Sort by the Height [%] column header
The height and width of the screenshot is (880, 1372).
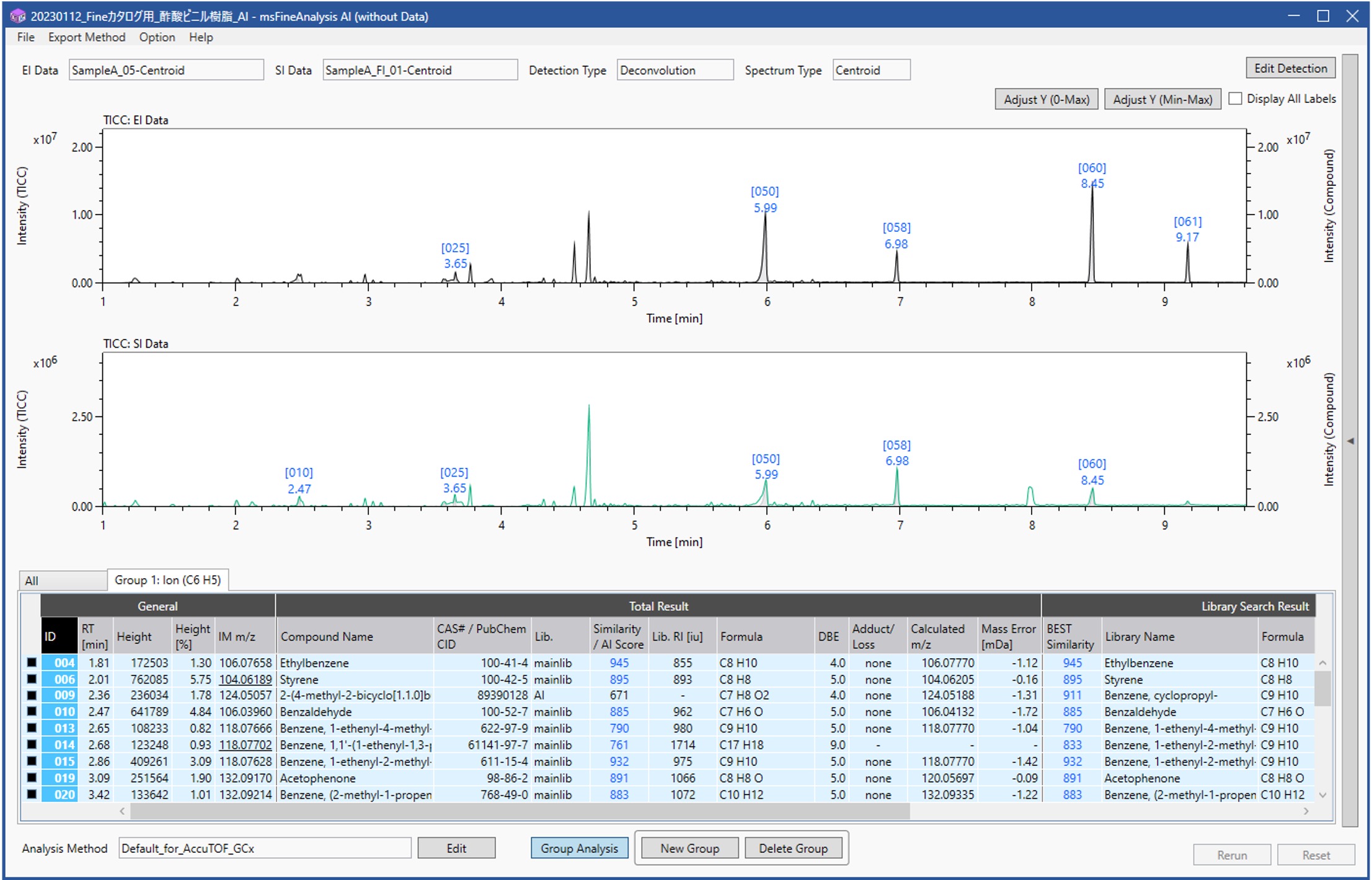pyautogui.click(x=193, y=636)
